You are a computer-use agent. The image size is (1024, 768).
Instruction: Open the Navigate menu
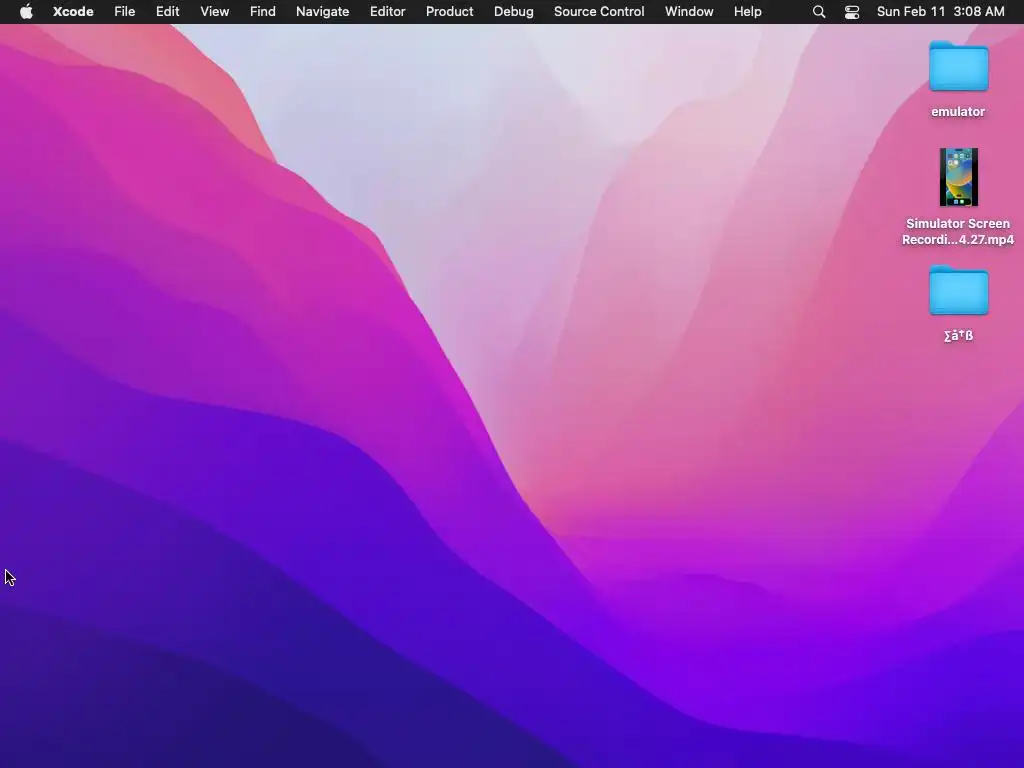tap(323, 12)
